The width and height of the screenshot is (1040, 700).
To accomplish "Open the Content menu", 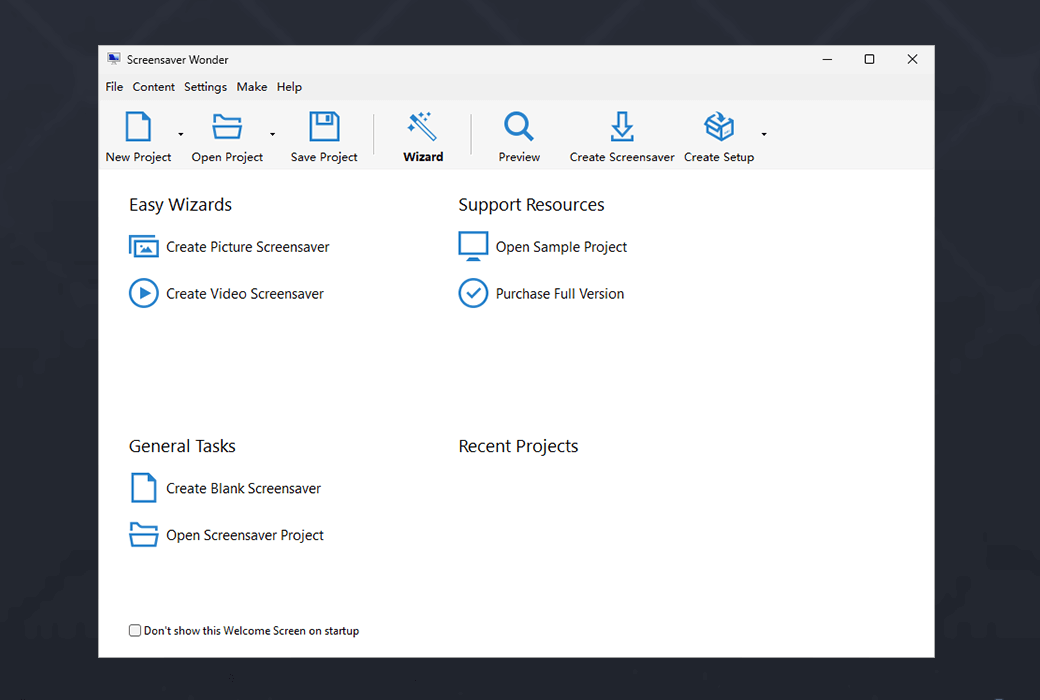I will [153, 87].
